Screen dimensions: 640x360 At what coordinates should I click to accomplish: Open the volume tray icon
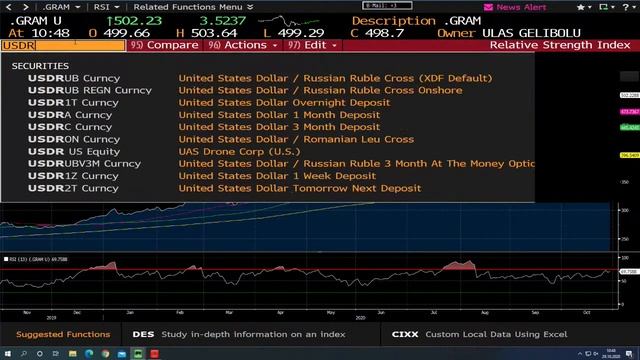click(596, 354)
